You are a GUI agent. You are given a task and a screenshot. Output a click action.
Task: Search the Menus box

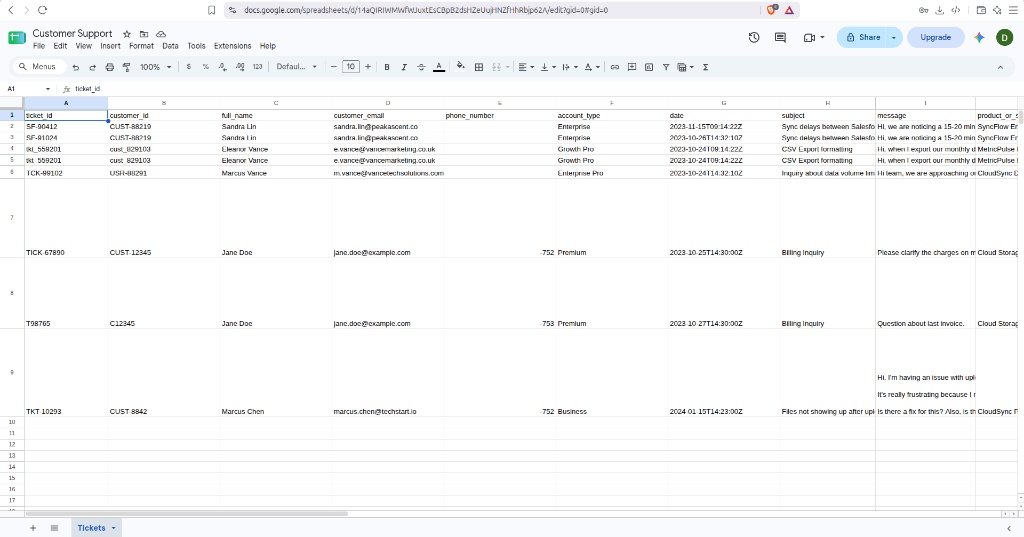click(x=39, y=67)
